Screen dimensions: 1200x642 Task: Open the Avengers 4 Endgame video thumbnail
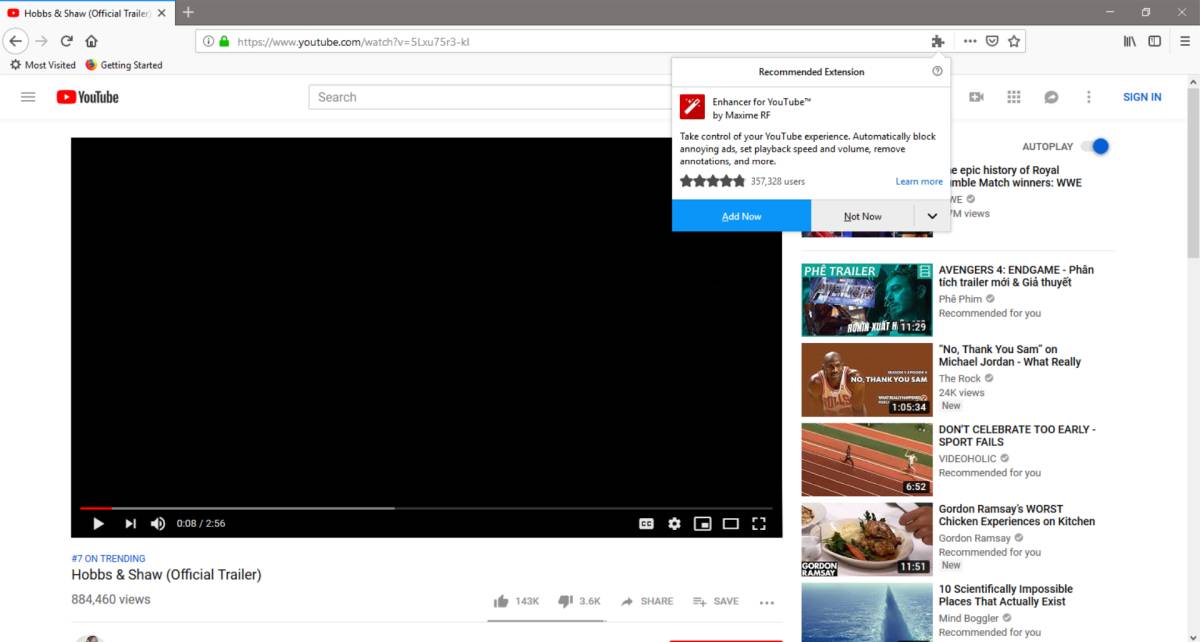[x=867, y=300]
